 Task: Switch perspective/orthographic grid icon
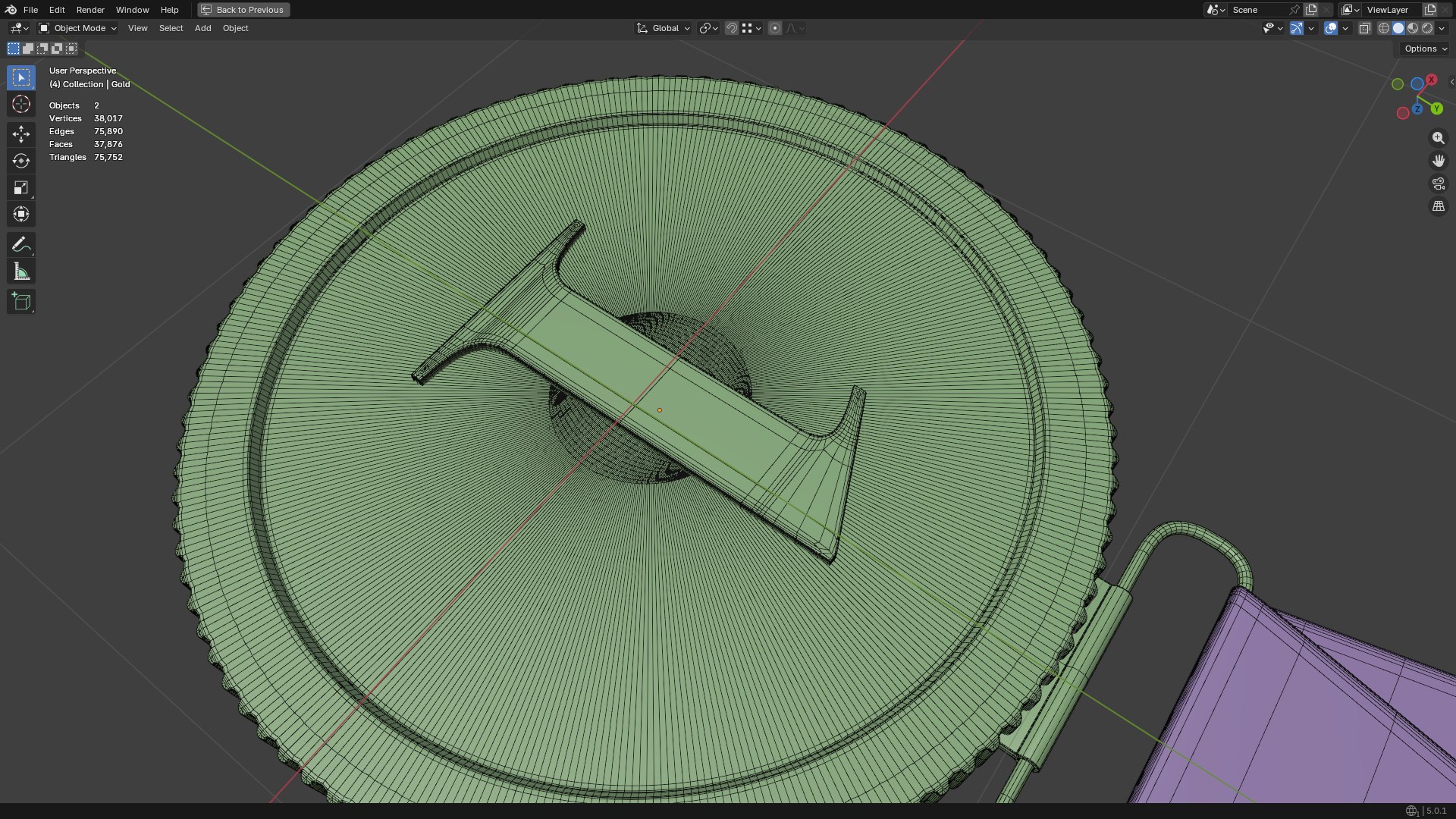[1438, 206]
